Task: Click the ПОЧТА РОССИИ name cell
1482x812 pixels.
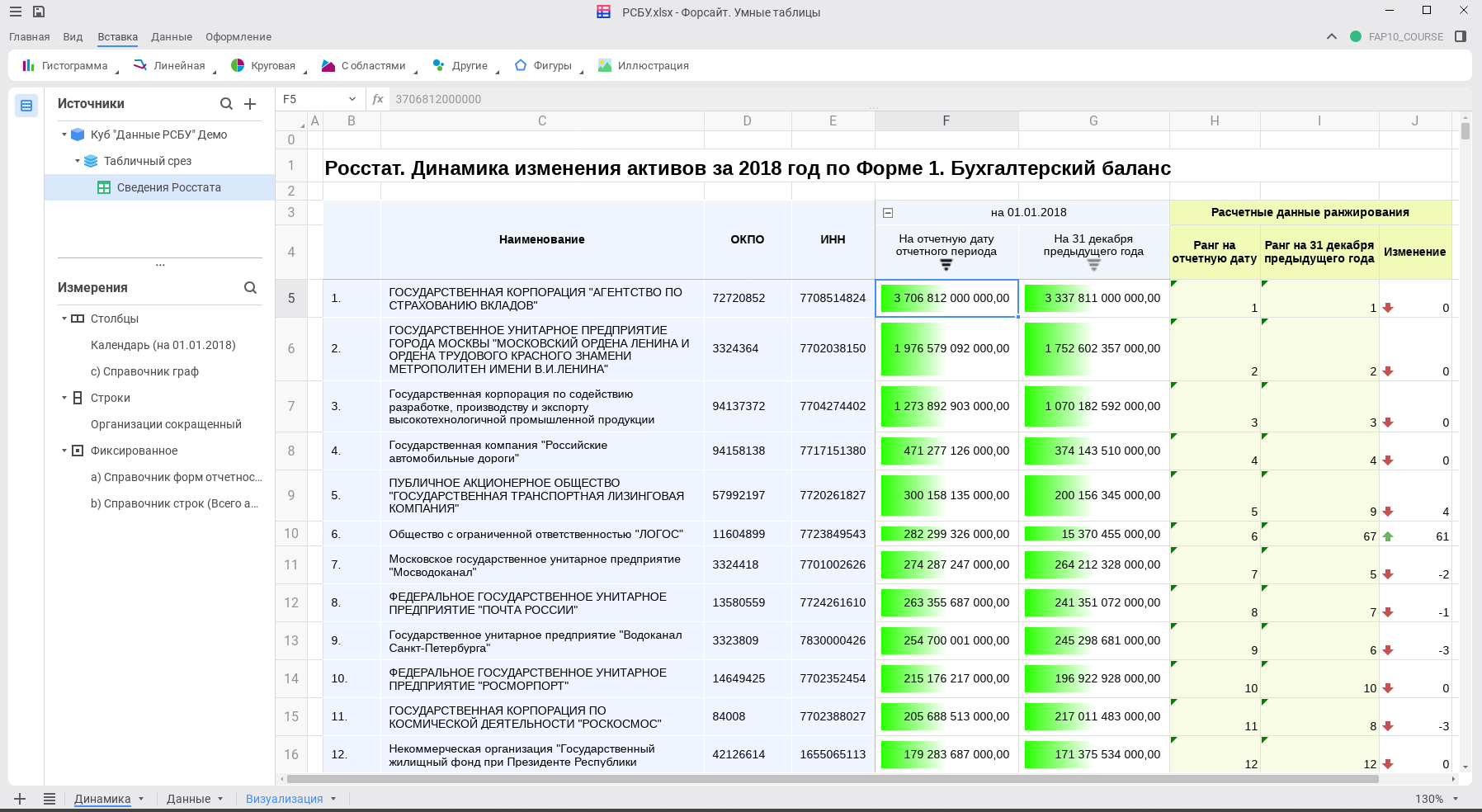Action: (x=542, y=603)
